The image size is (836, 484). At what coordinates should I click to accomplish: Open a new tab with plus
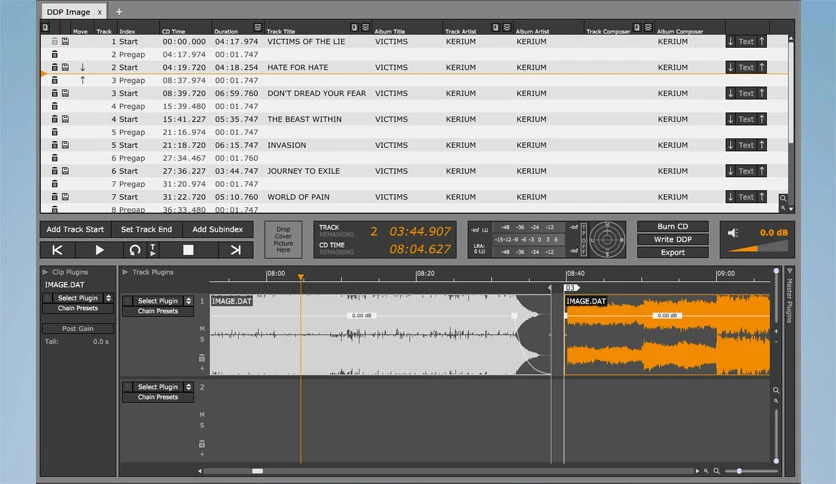(x=119, y=12)
